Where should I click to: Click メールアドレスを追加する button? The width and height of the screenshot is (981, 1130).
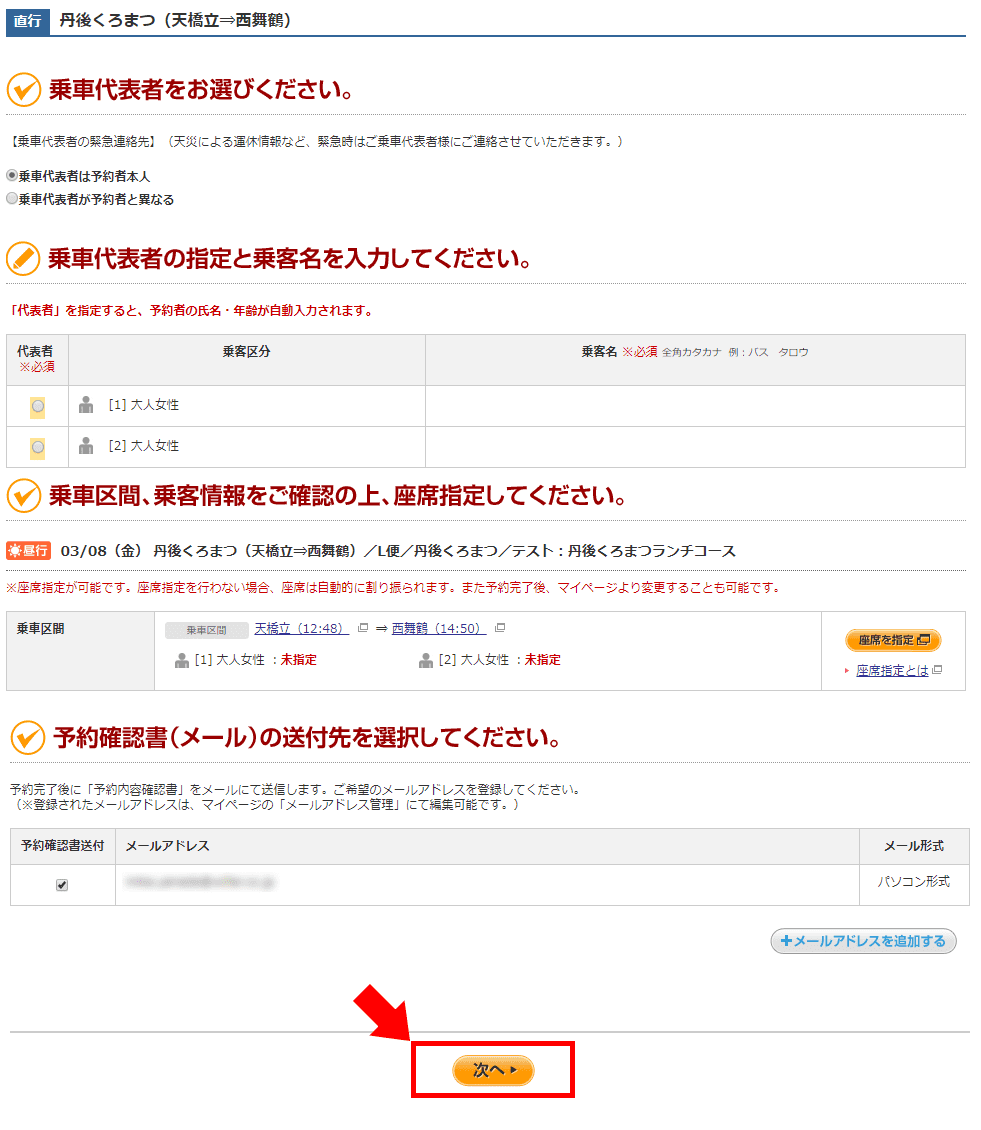coord(863,941)
